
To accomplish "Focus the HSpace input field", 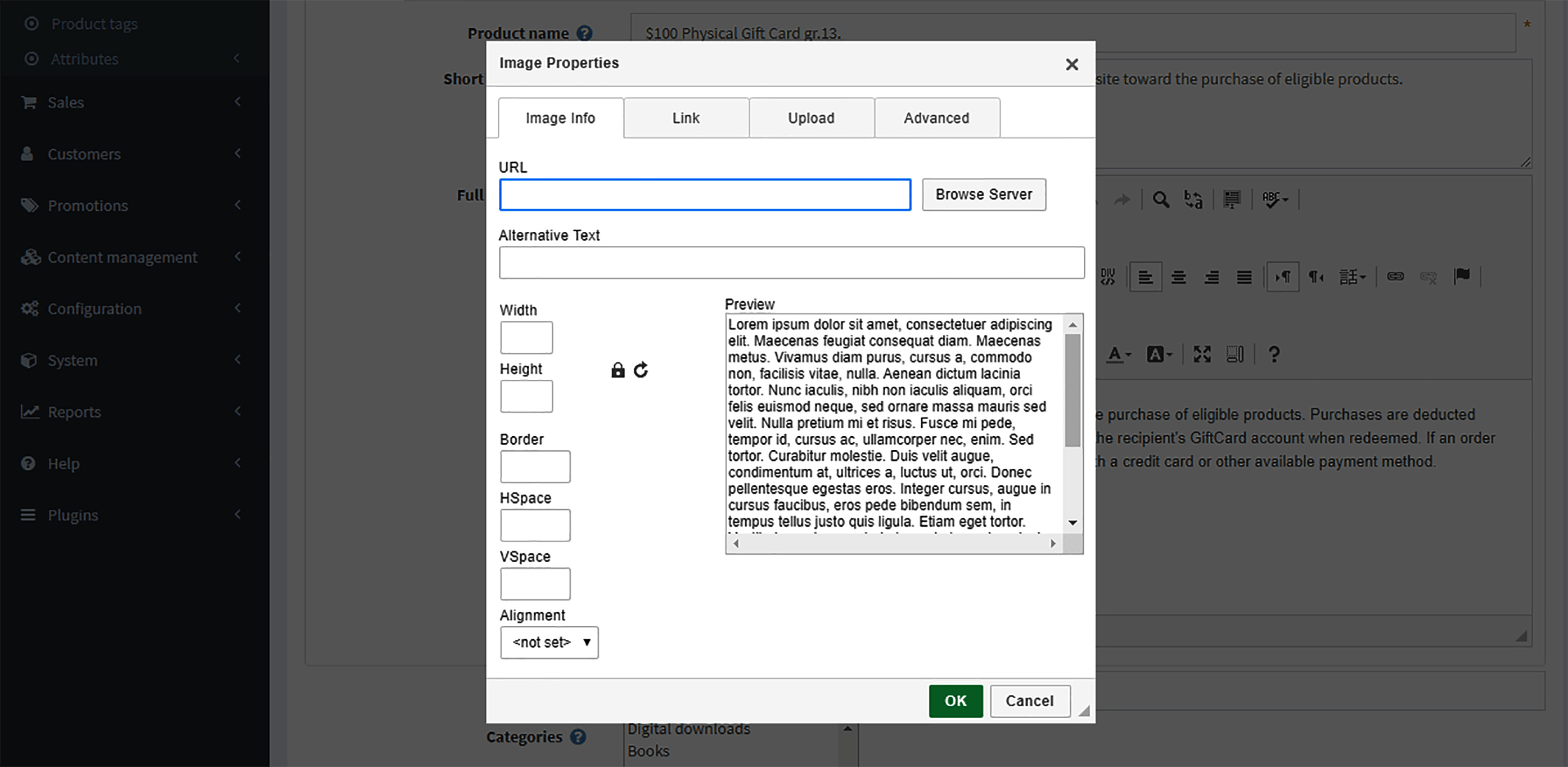I will coord(535,525).
